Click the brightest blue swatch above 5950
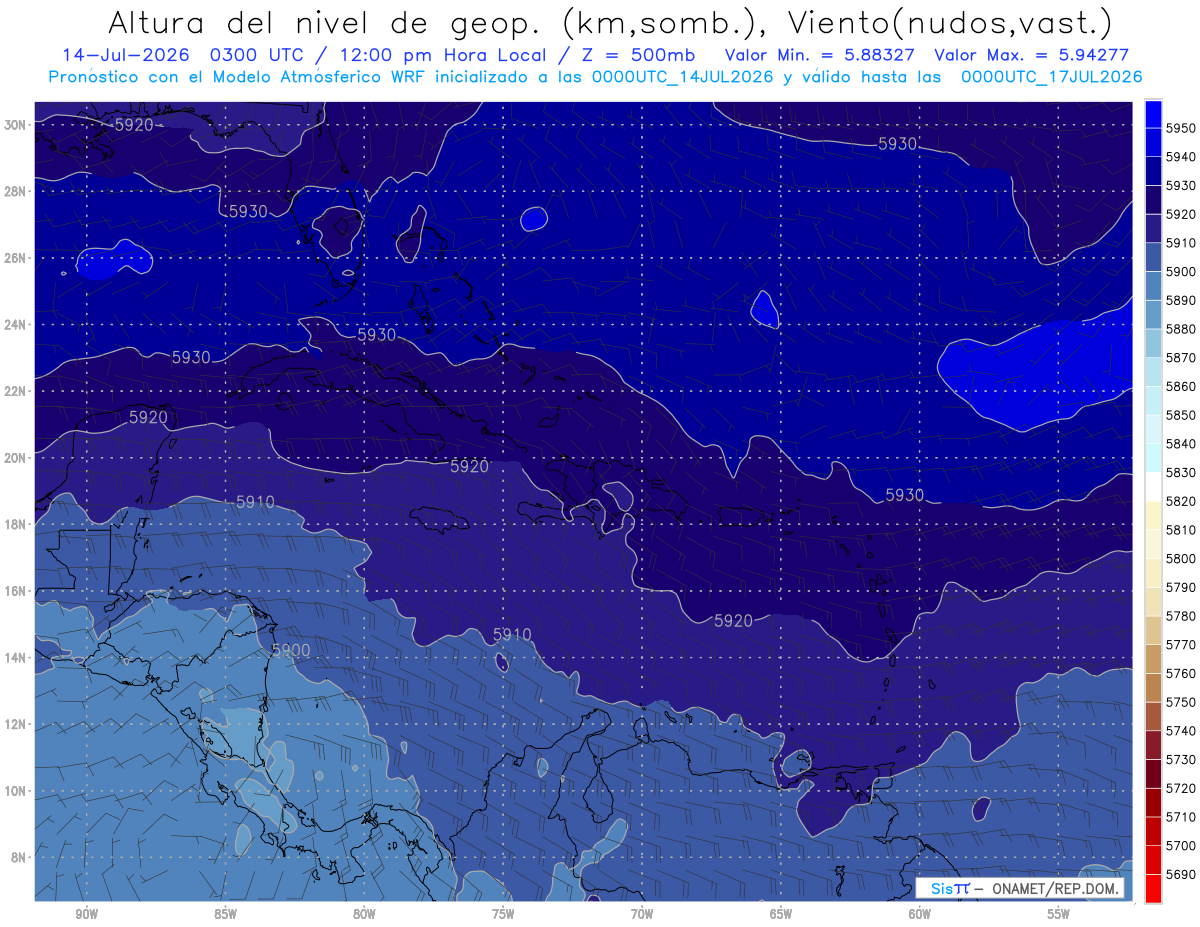 click(1153, 114)
